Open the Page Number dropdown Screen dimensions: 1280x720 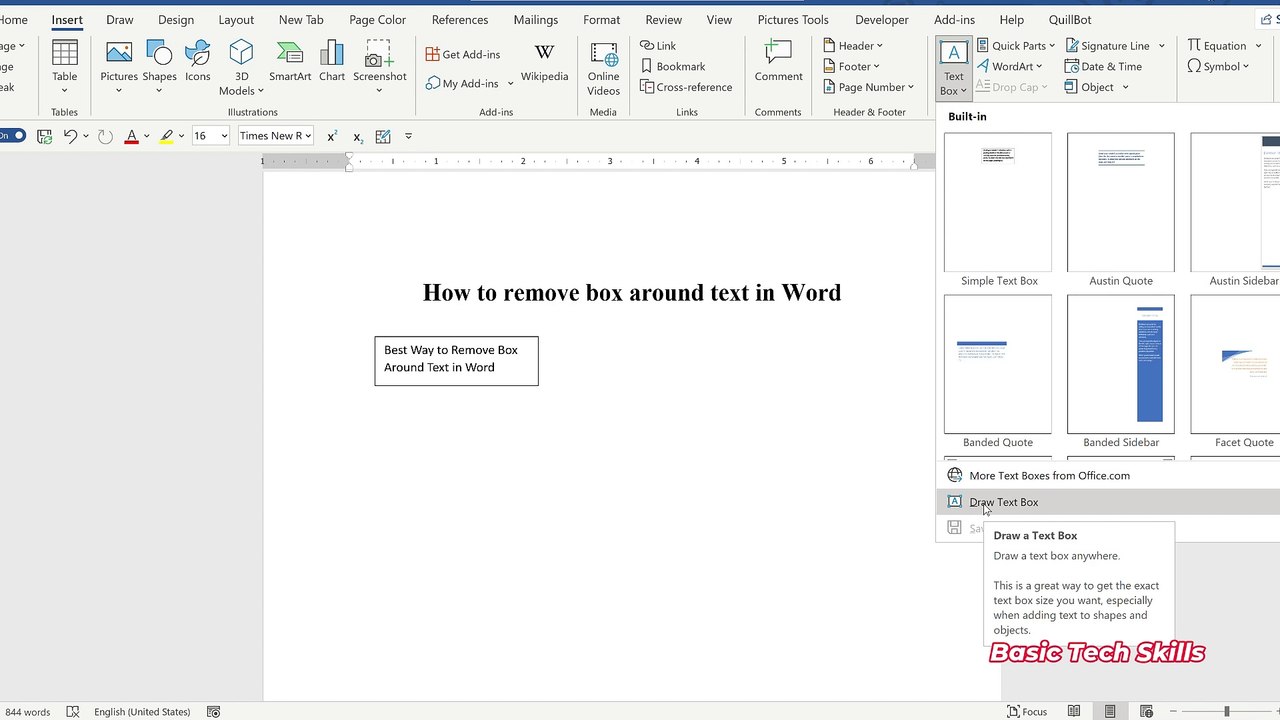(x=869, y=87)
